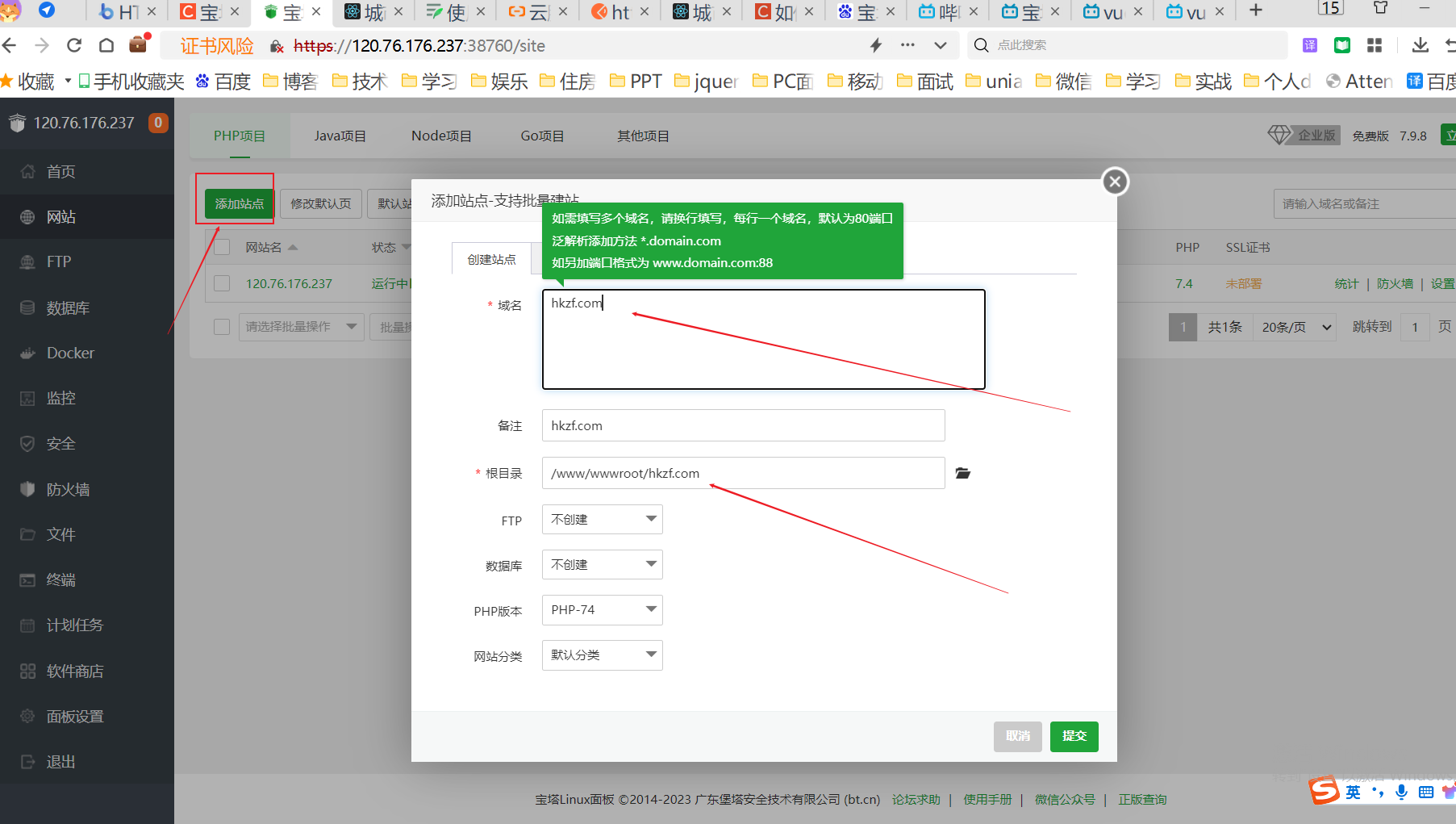The height and width of the screenshot is (824, 1456).
Task: Open the 百度 bookmark
Action: pyautogui.click(x=223, y=81)
